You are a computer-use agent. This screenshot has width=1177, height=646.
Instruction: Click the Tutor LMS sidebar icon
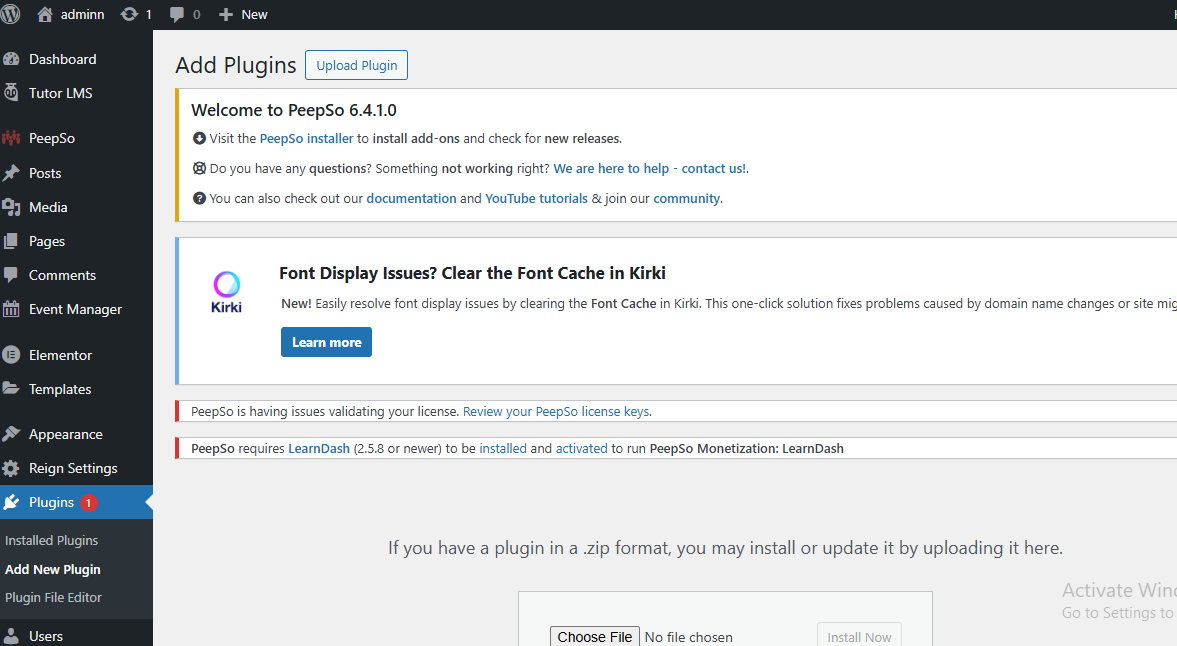click(x=18, y=93)
